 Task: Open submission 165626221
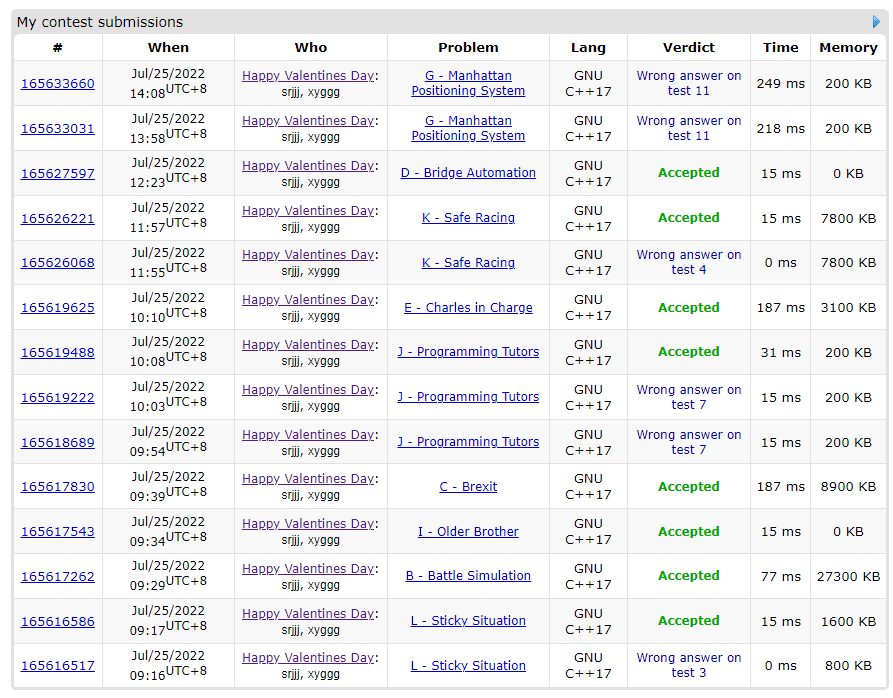point(58,219)
